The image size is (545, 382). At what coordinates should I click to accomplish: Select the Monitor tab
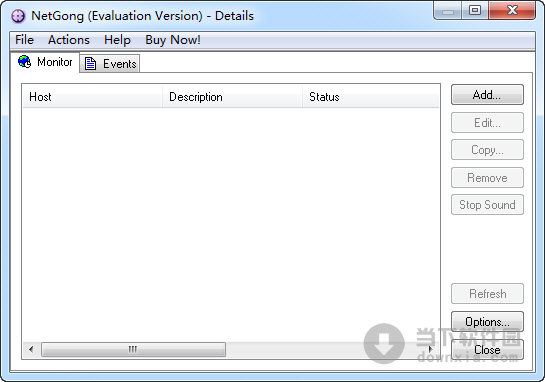click(45, 62)
